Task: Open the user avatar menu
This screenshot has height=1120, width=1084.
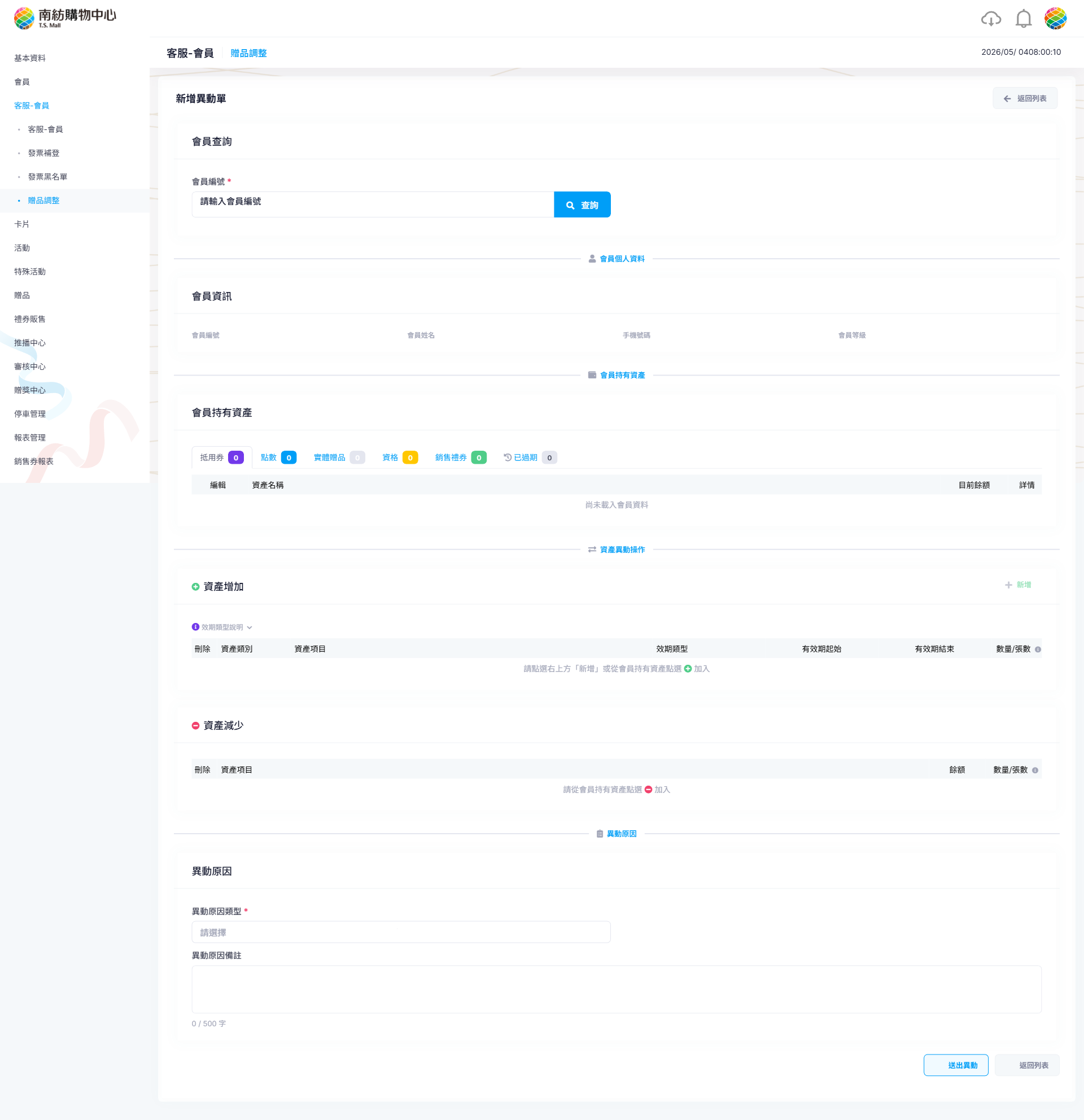Action: (x=1055, y=18)
